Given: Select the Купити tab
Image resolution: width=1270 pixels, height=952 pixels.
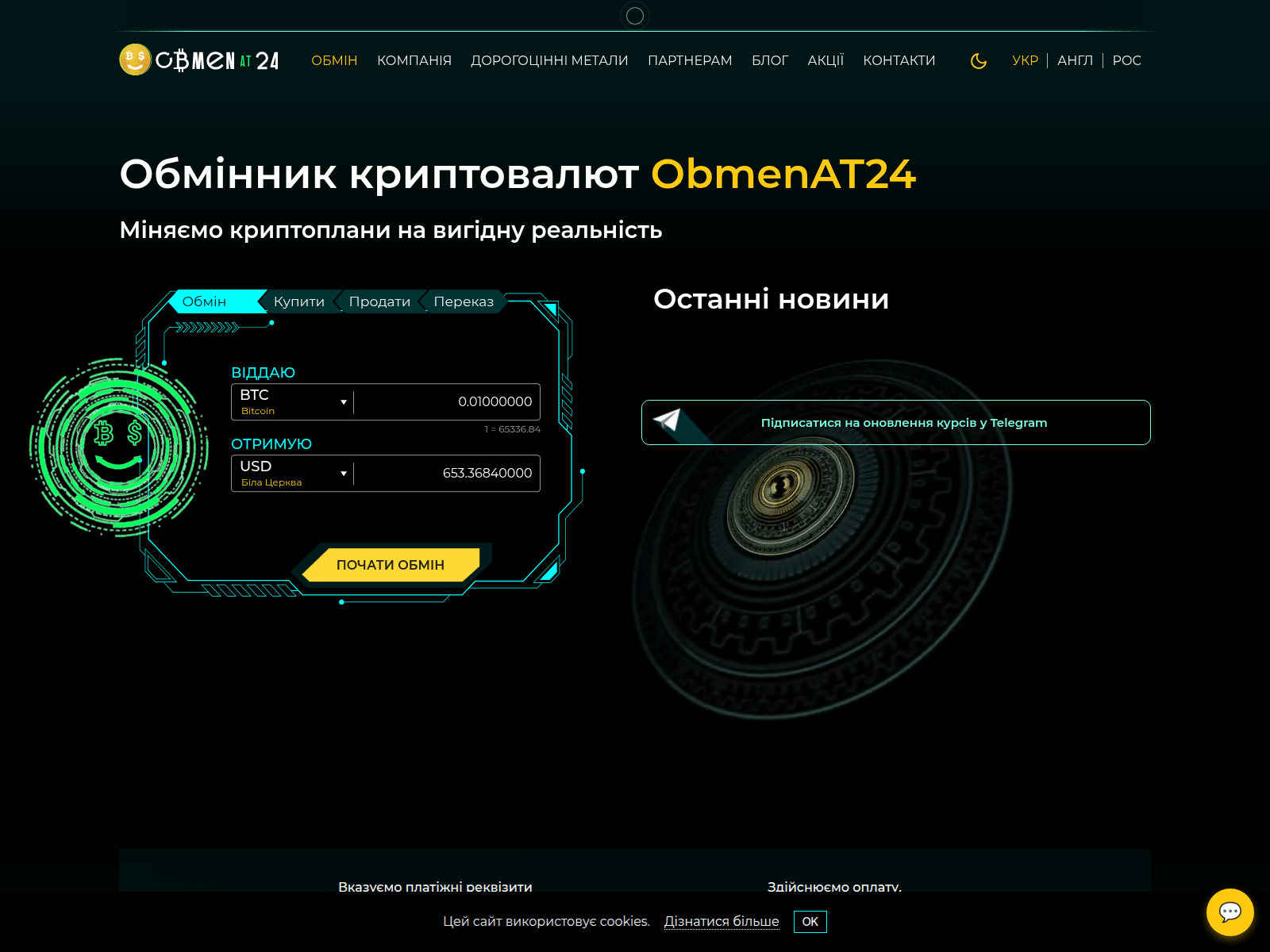Looking at the screenshot, I should click(299, 301).
